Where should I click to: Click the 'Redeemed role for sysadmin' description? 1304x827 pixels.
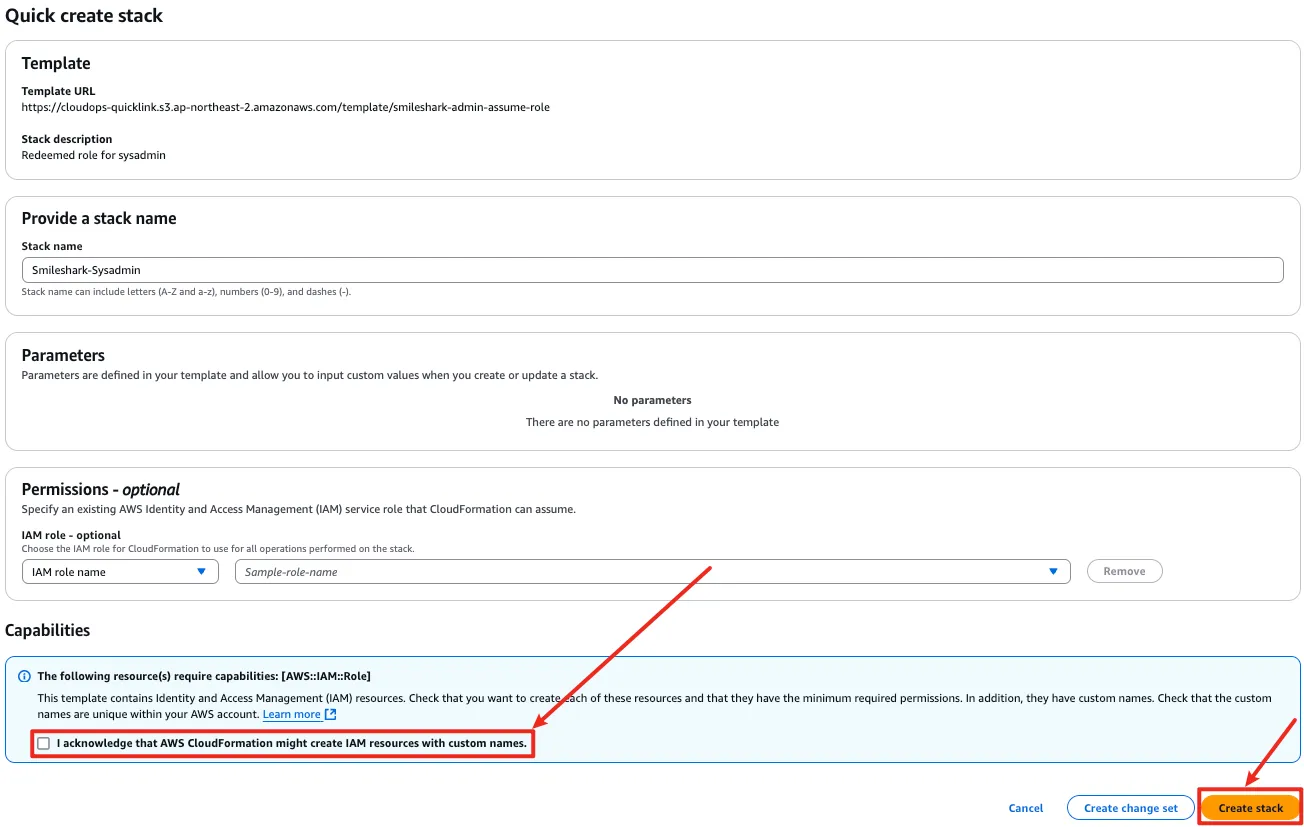coord(93,155)
